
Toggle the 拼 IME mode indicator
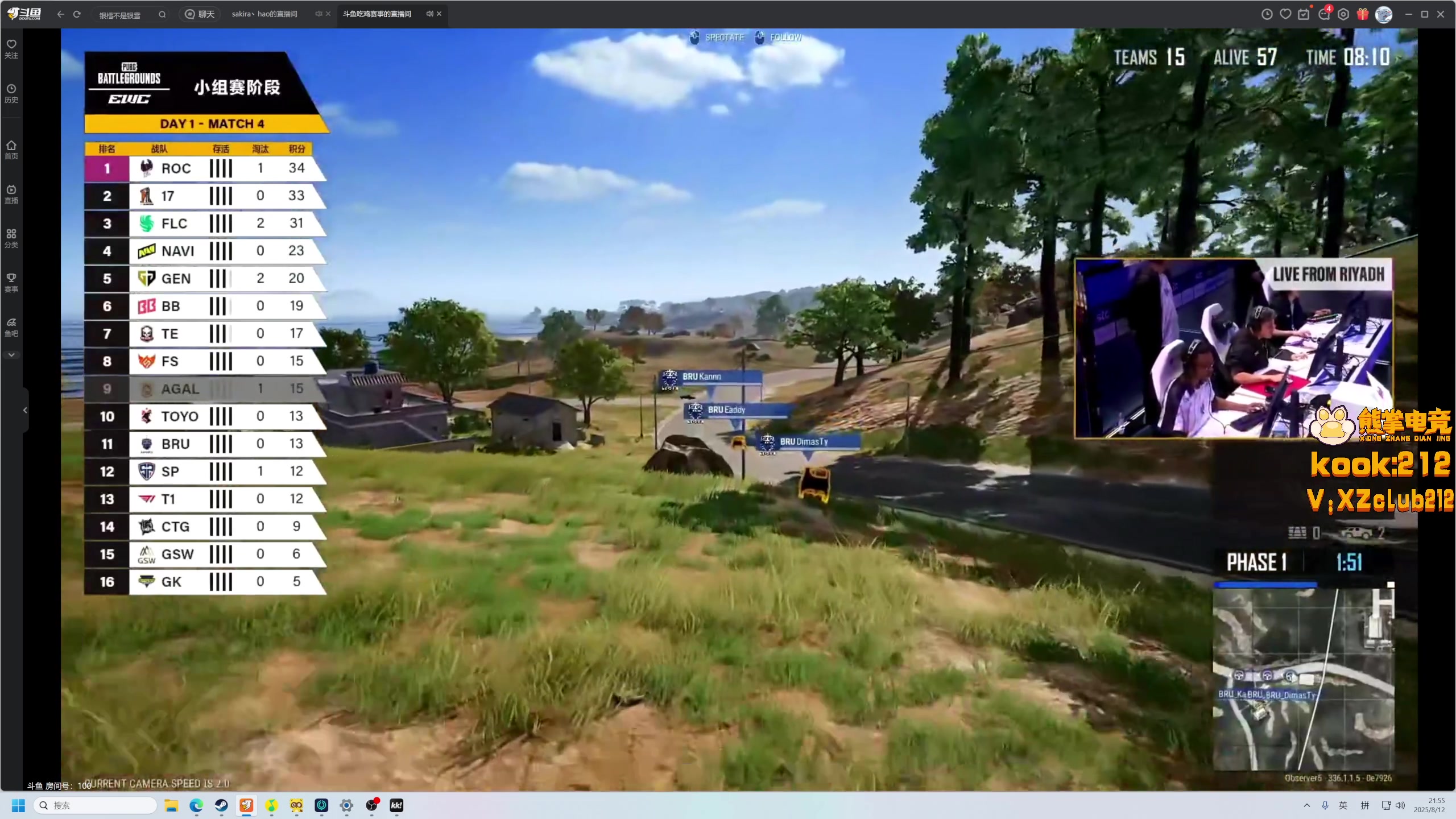pos(1365,805)
